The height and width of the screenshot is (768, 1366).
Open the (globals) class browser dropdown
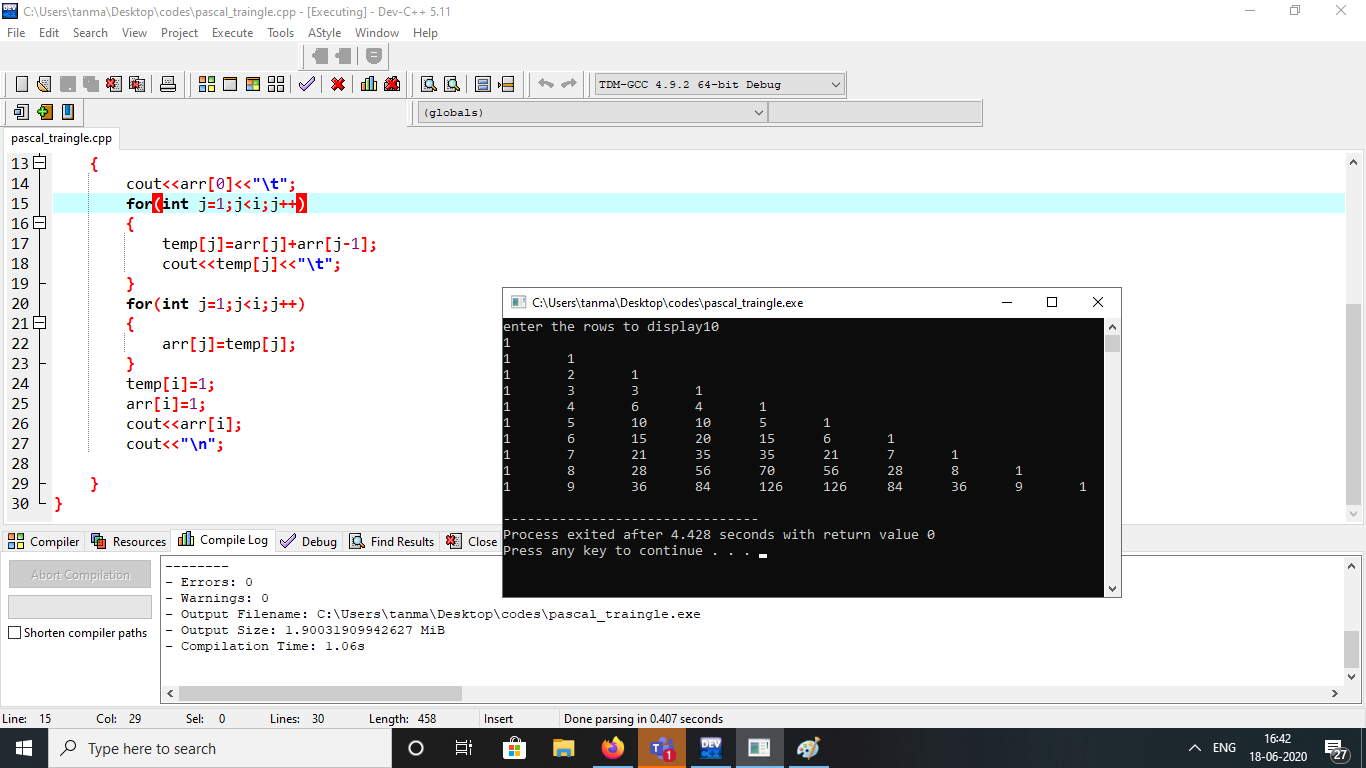tap(758, 112)
